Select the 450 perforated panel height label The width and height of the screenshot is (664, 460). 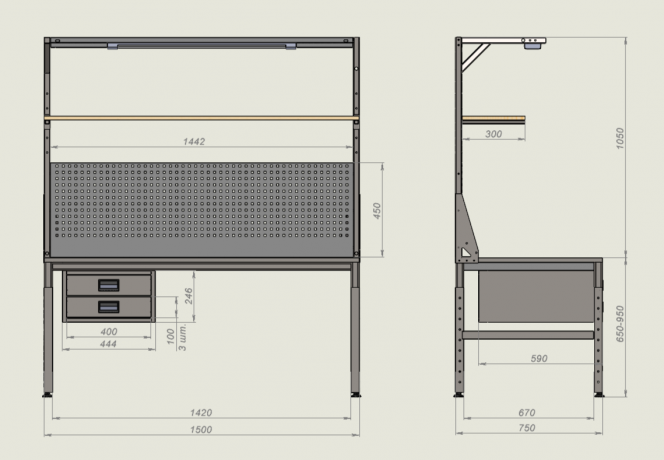click(x=377, y=211)
